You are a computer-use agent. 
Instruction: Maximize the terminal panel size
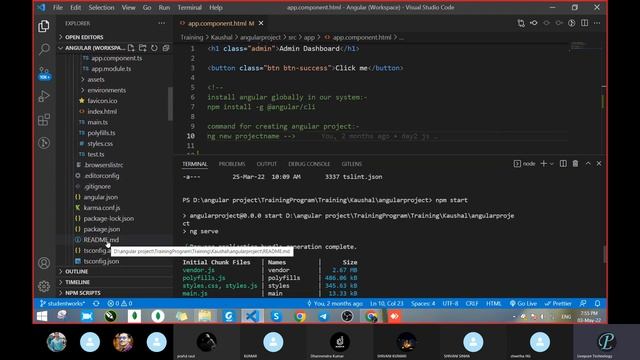click(x=588, y=163)
